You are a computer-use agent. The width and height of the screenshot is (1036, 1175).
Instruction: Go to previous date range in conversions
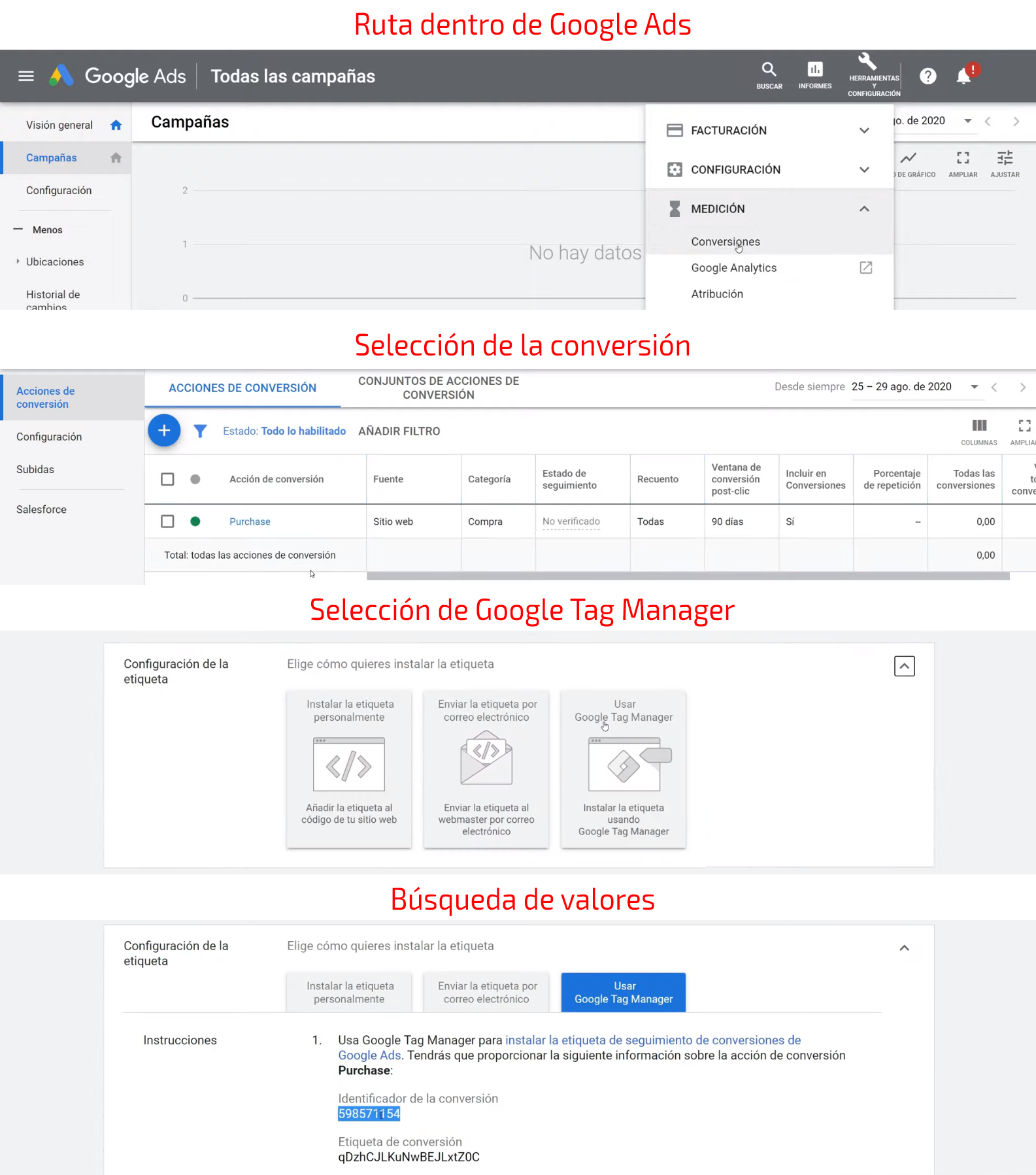tap(994, 387)
